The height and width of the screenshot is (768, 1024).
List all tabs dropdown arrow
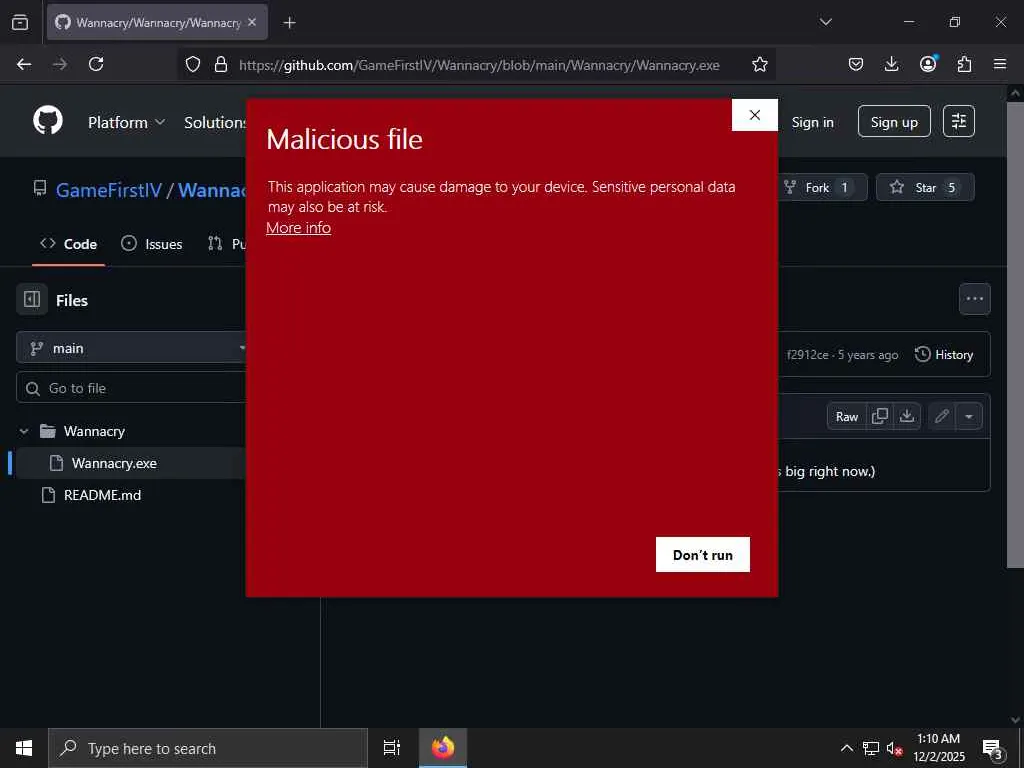click(x=825, y=22)
